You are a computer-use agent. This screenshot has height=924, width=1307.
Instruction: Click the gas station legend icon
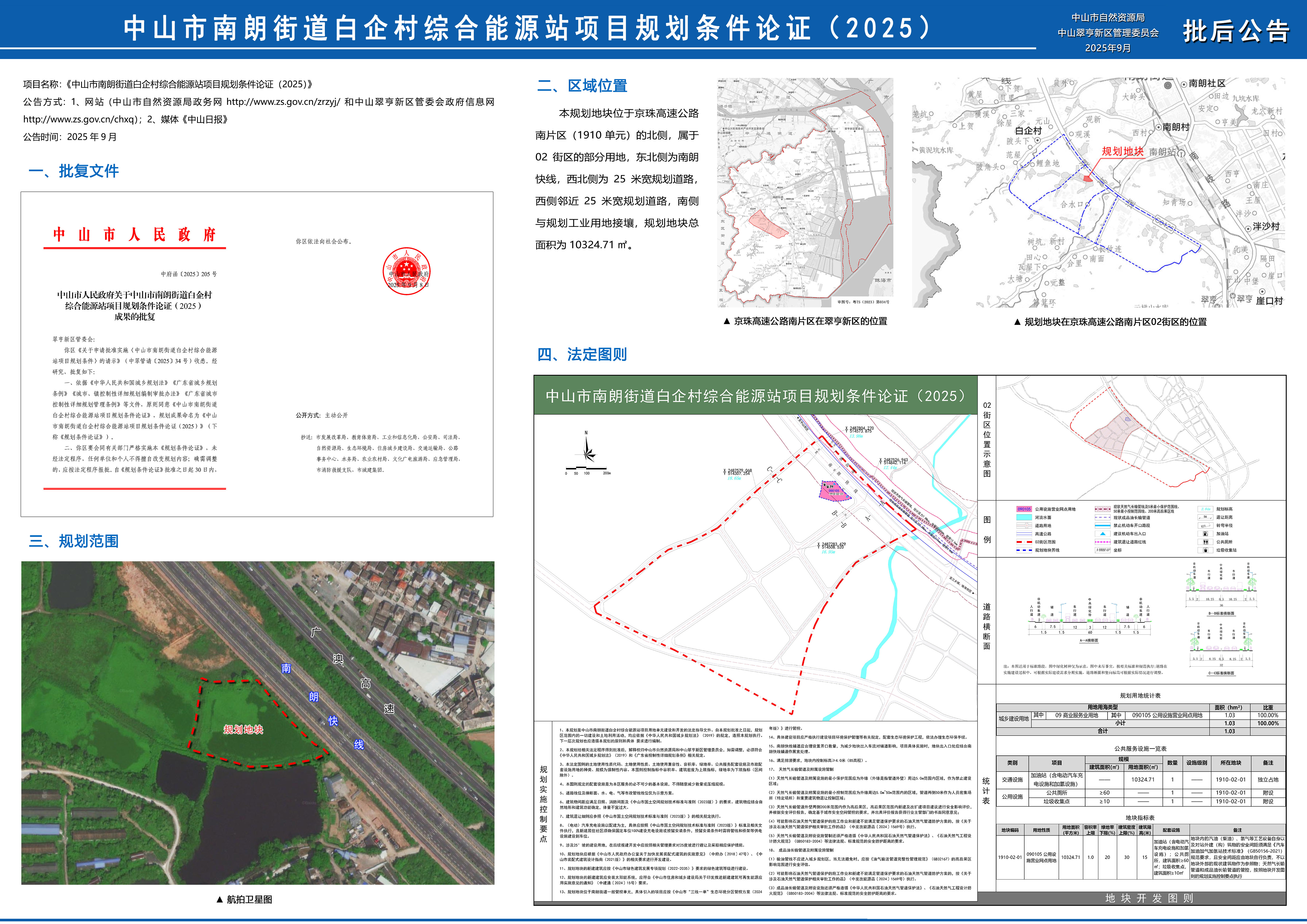pos(1205,534)
